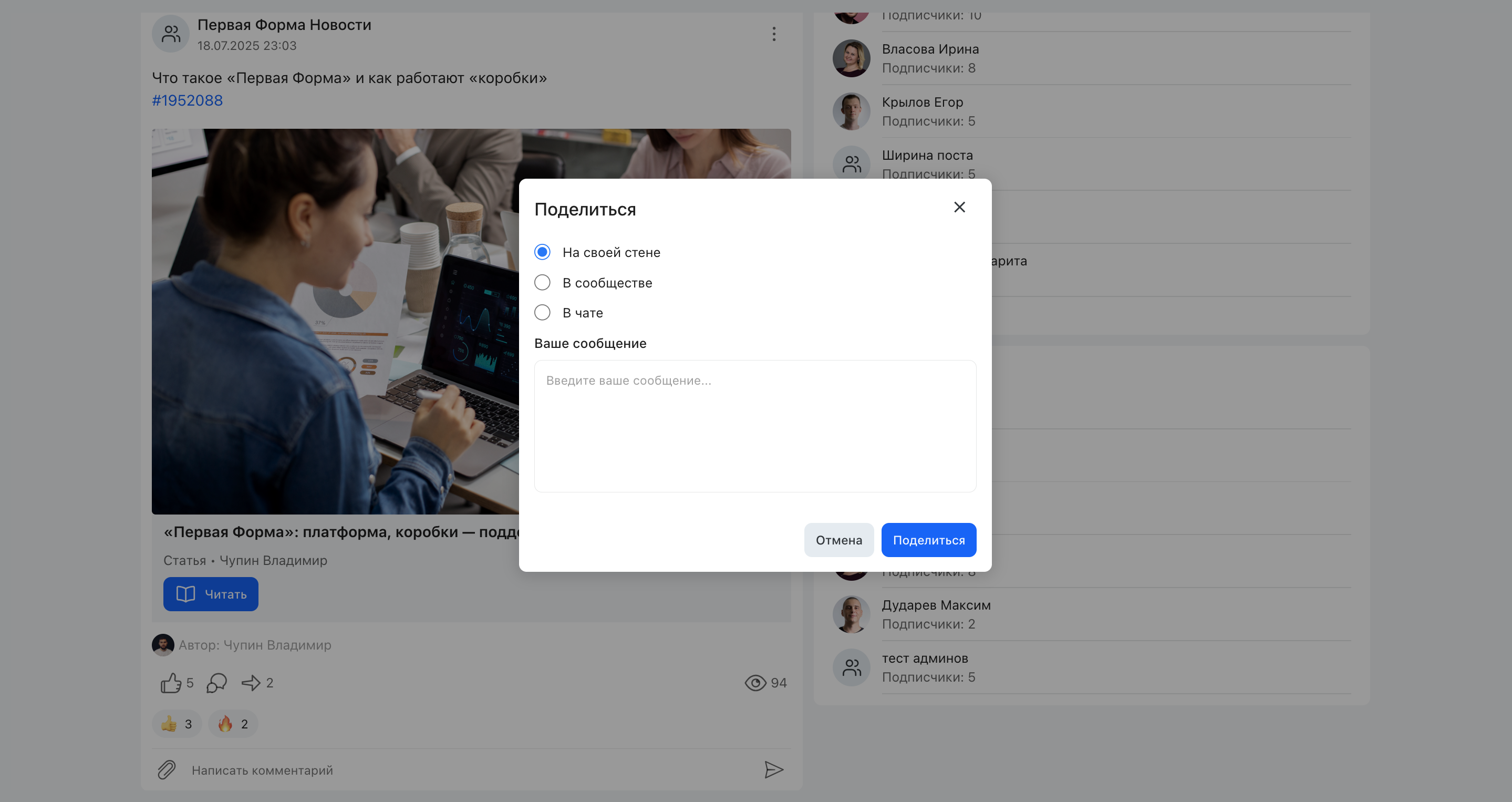Open the Автор: Чупин Владимир profile link
This screenshot has height=802, width=1512.
click(x=255, y=645)
